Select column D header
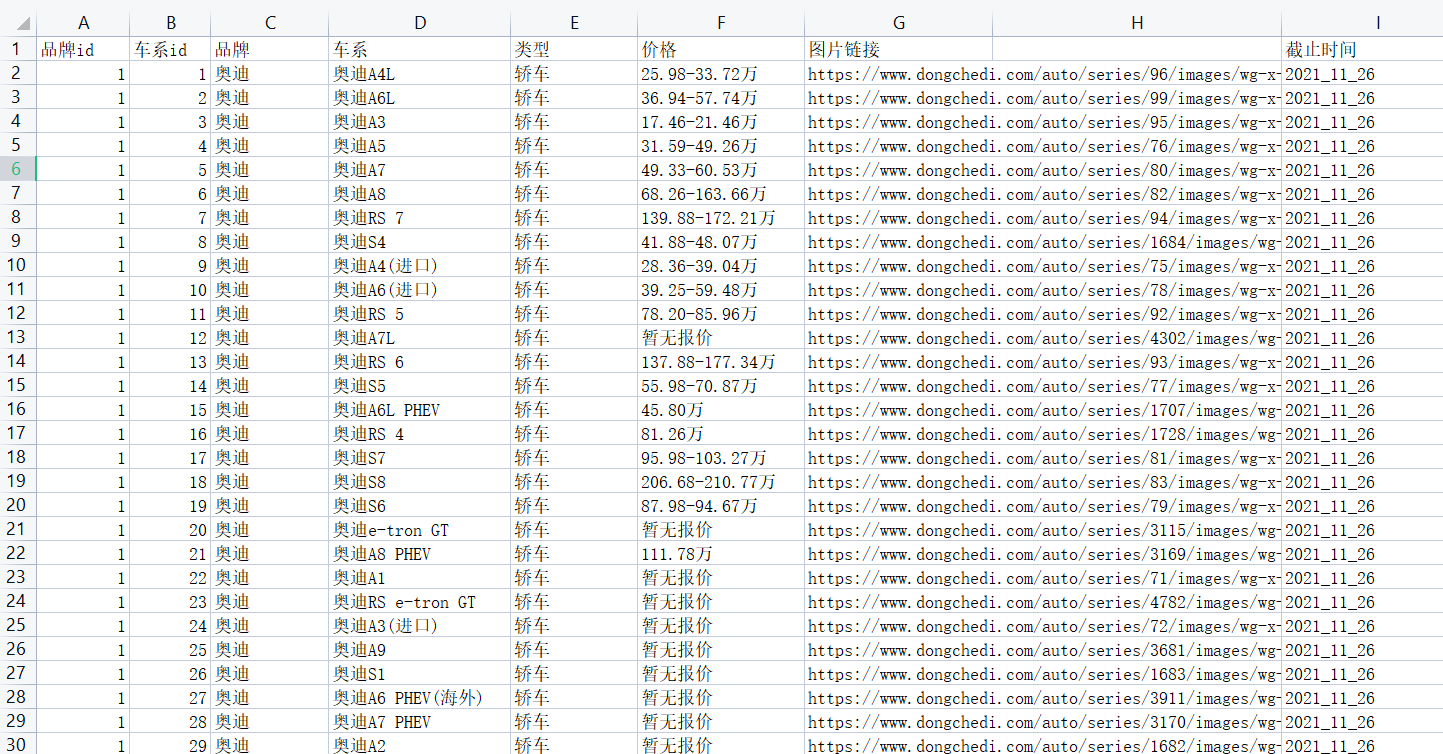 (x=420, y=24)
